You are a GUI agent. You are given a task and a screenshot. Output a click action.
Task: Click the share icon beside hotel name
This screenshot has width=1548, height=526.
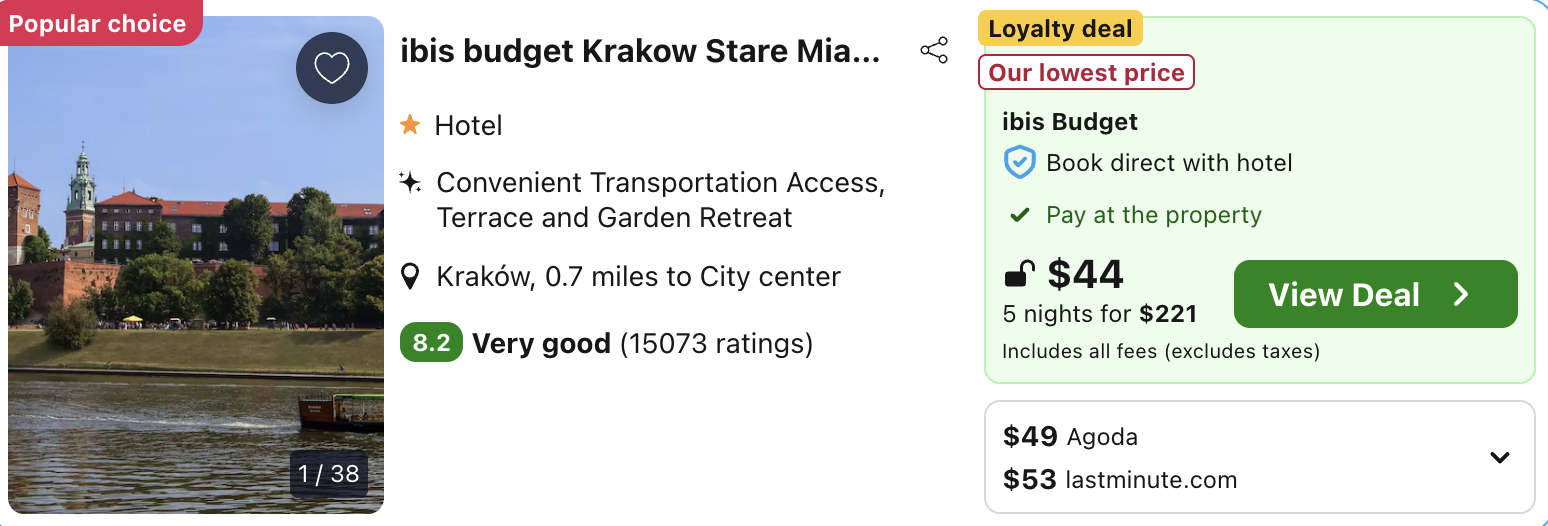pyautogui.click(x=934, y=51)
